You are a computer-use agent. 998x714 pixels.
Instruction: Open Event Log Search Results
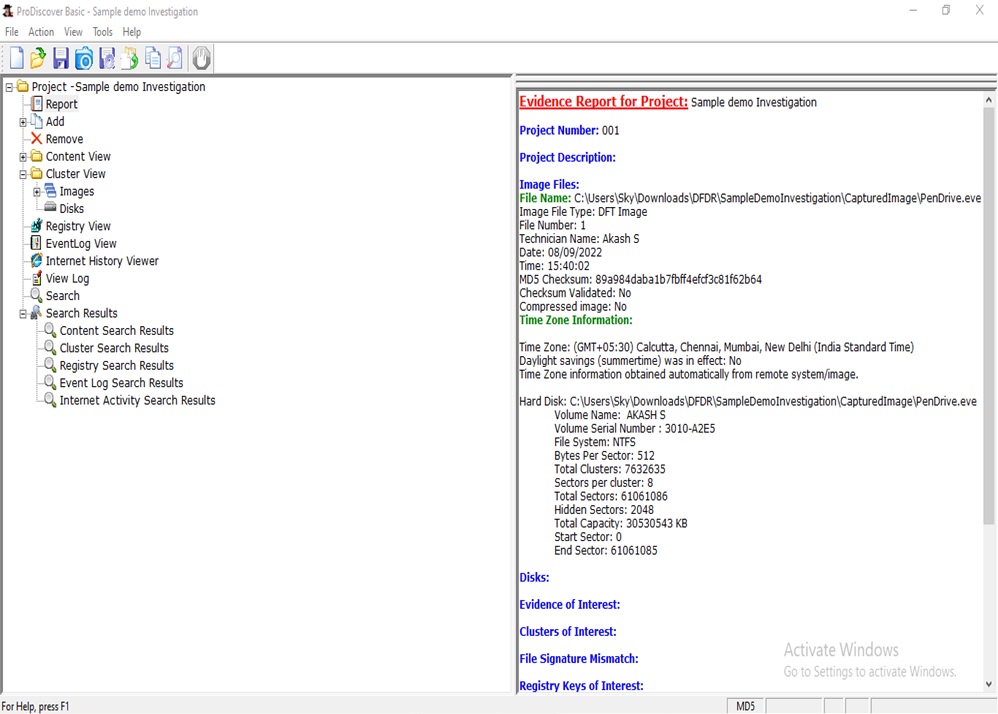[x=122, y=382]
